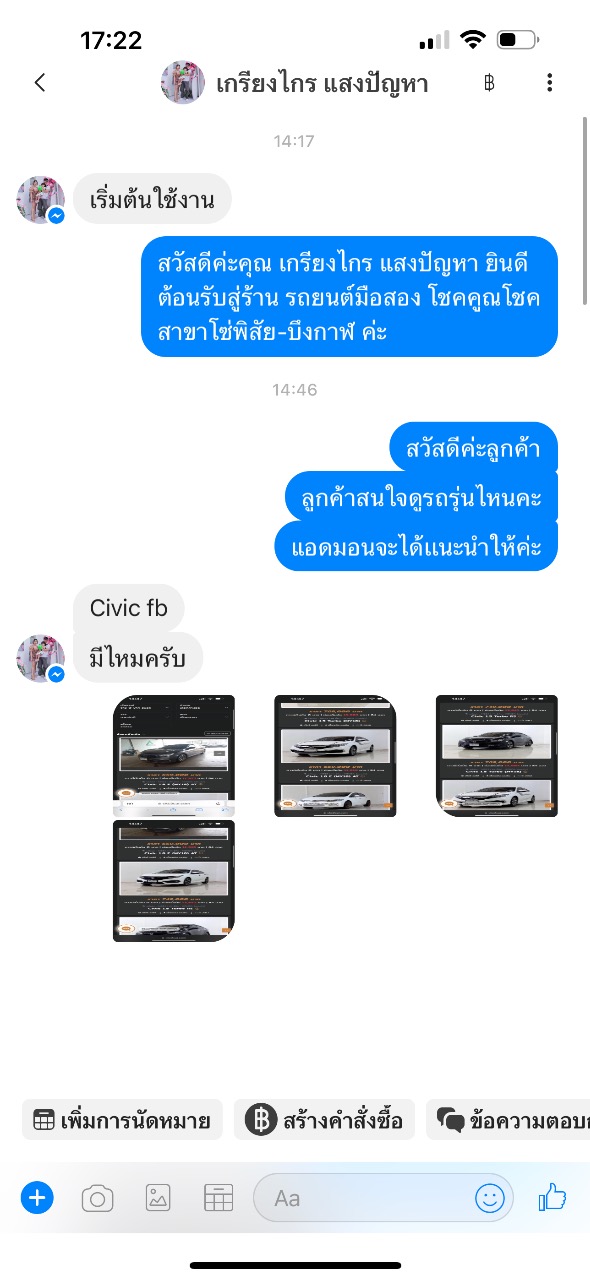
Task: Open the camera icon
Action: 97,1197
